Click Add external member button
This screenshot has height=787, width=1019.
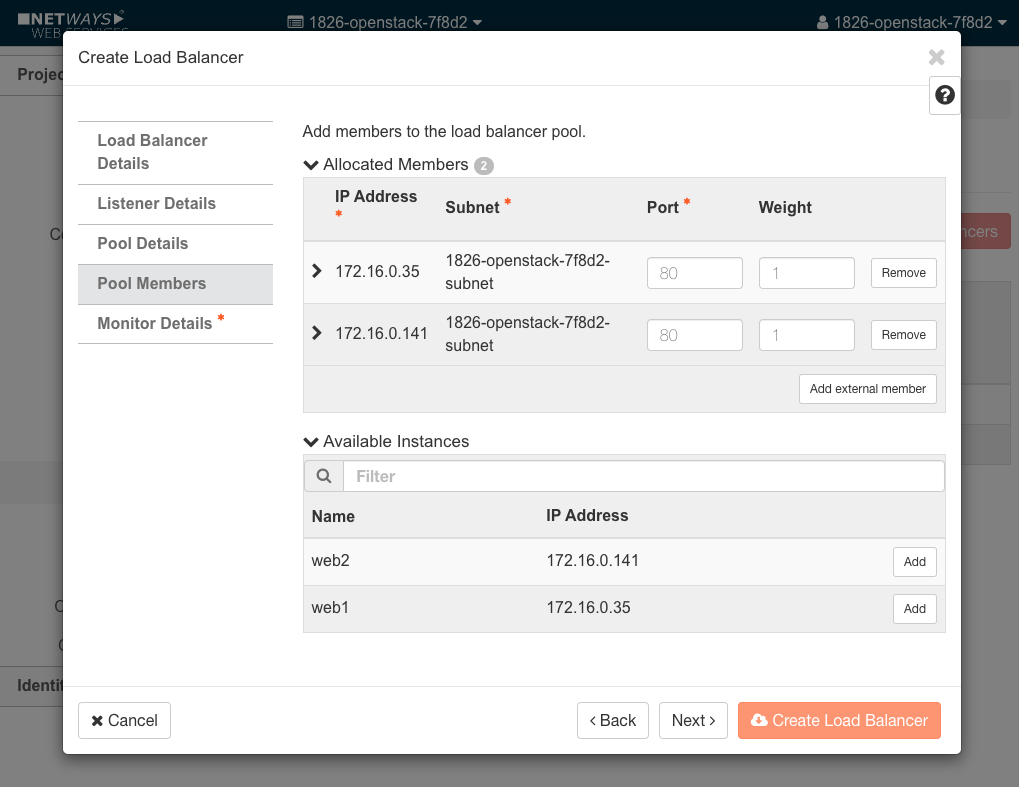[x=867, y=389]
